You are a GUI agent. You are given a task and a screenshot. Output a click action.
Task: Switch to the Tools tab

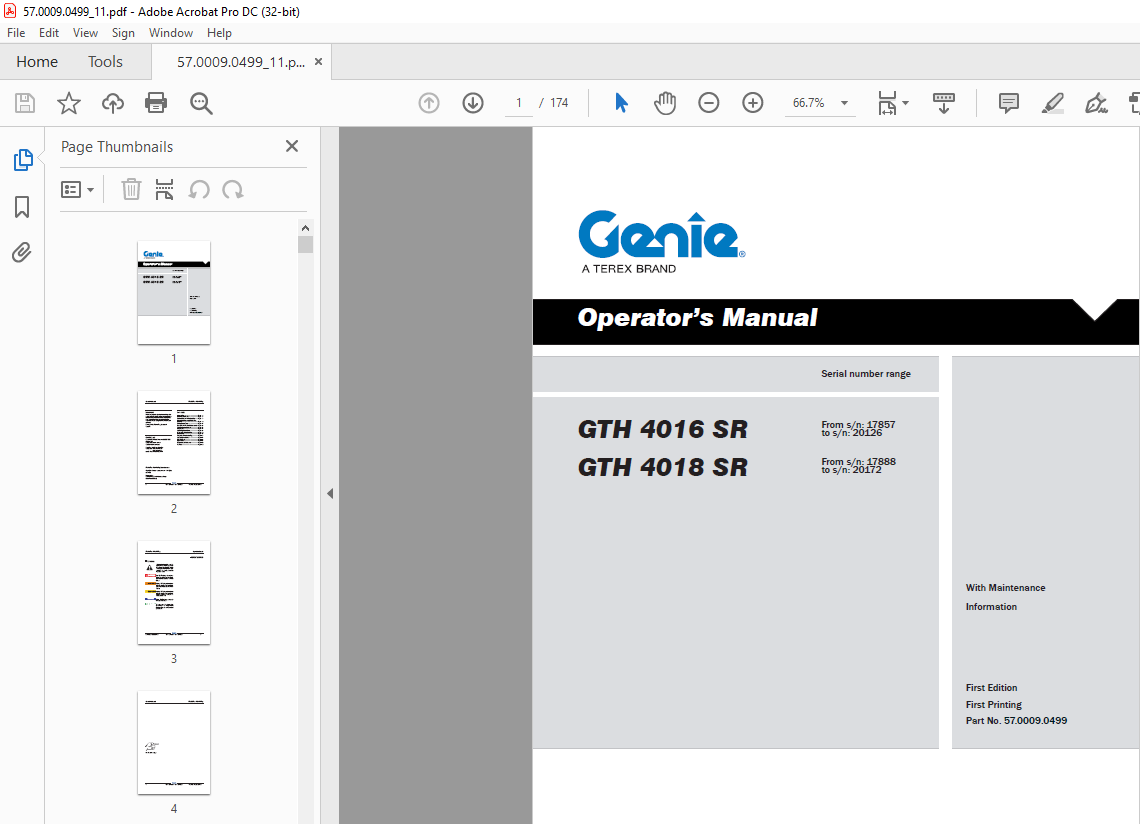click(x=105, y=62)
